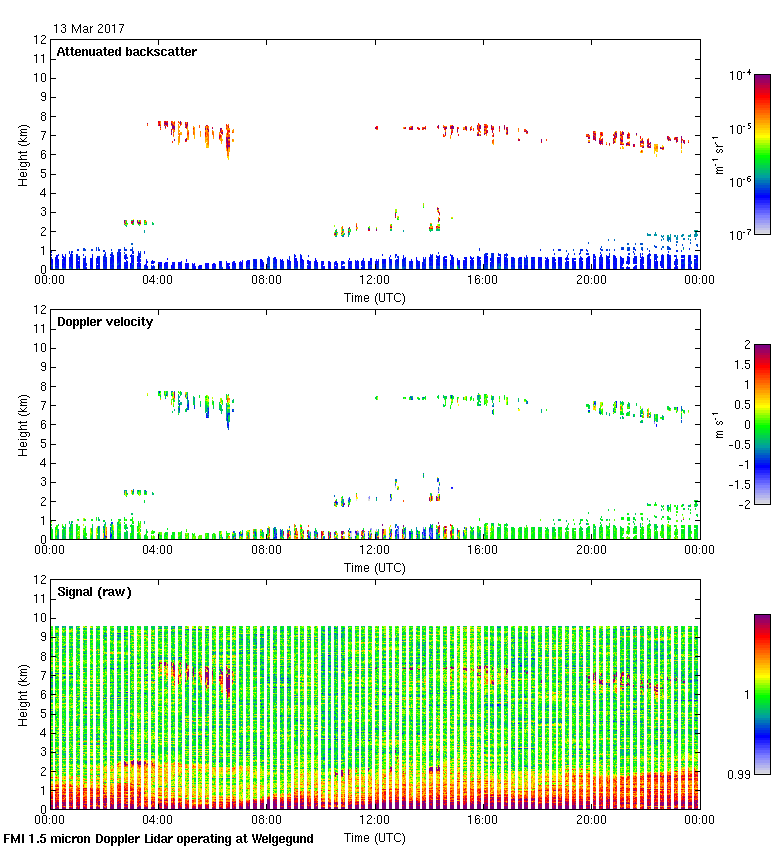Click the m⁻¹ sr⁻¹ unit label
The image size is (780, 850).
coord(718,154)
